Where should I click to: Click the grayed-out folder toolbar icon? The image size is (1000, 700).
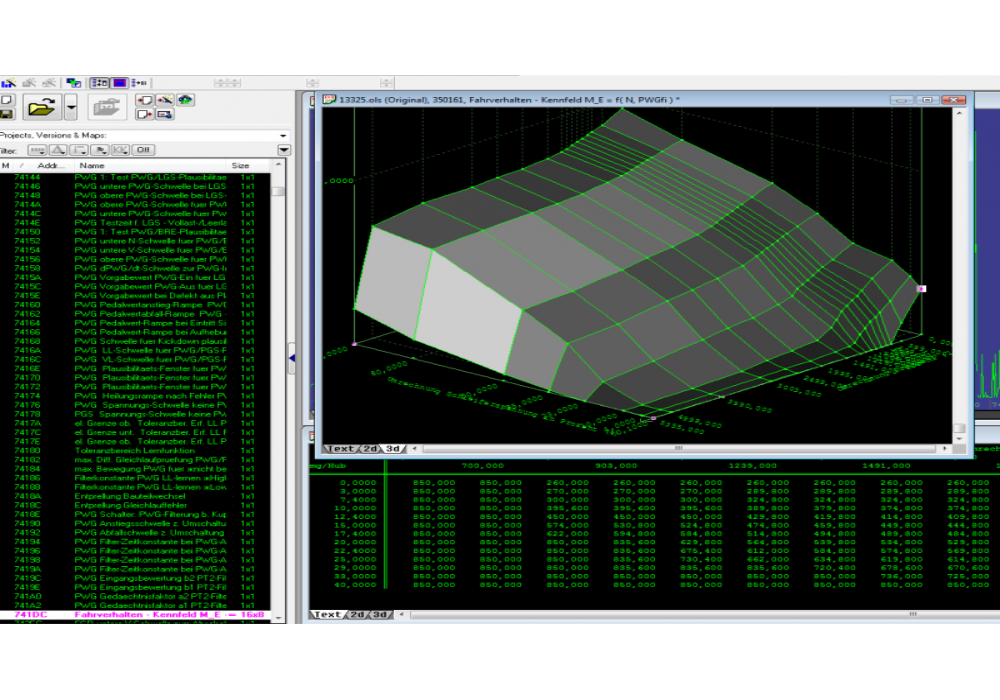(x=105, y=107)
